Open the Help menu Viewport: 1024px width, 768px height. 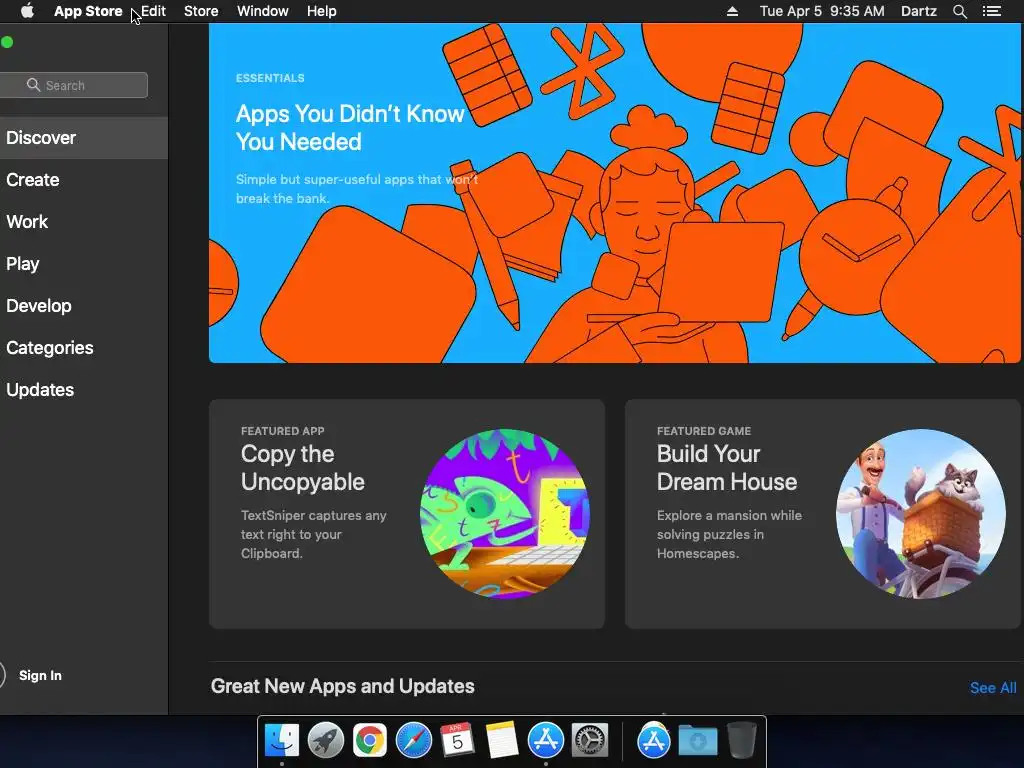321,11
